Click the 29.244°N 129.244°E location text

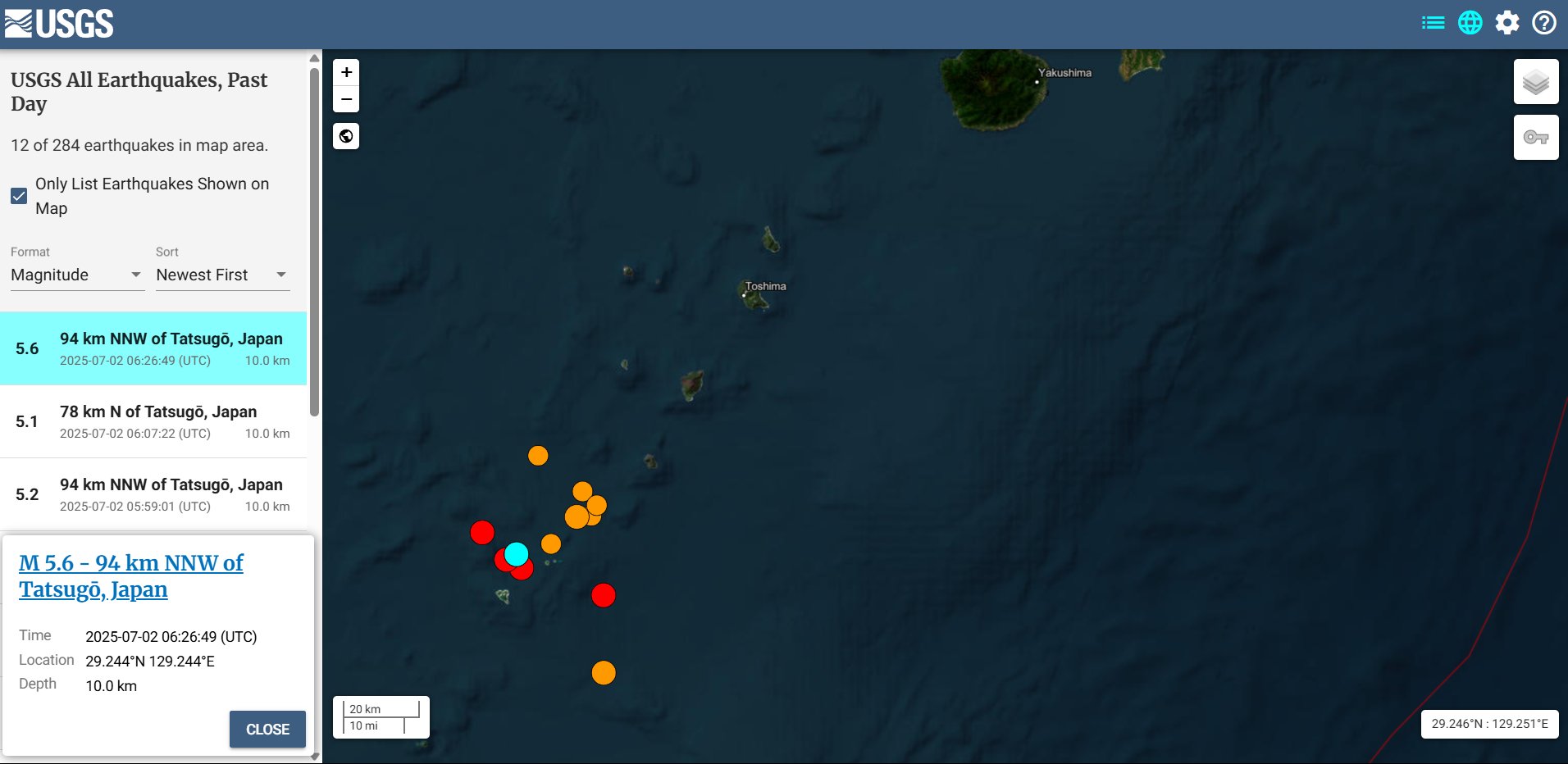(x=150, y=662)
